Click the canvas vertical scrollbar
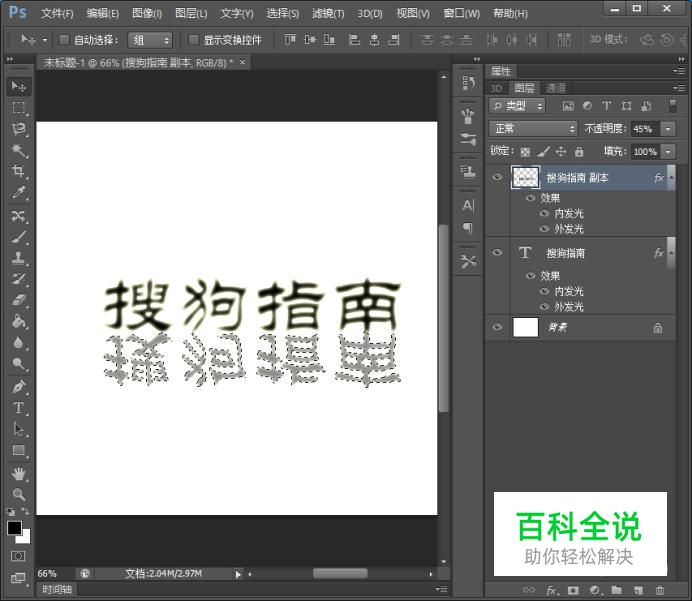The image size is (692, 601). click(444, 319)
